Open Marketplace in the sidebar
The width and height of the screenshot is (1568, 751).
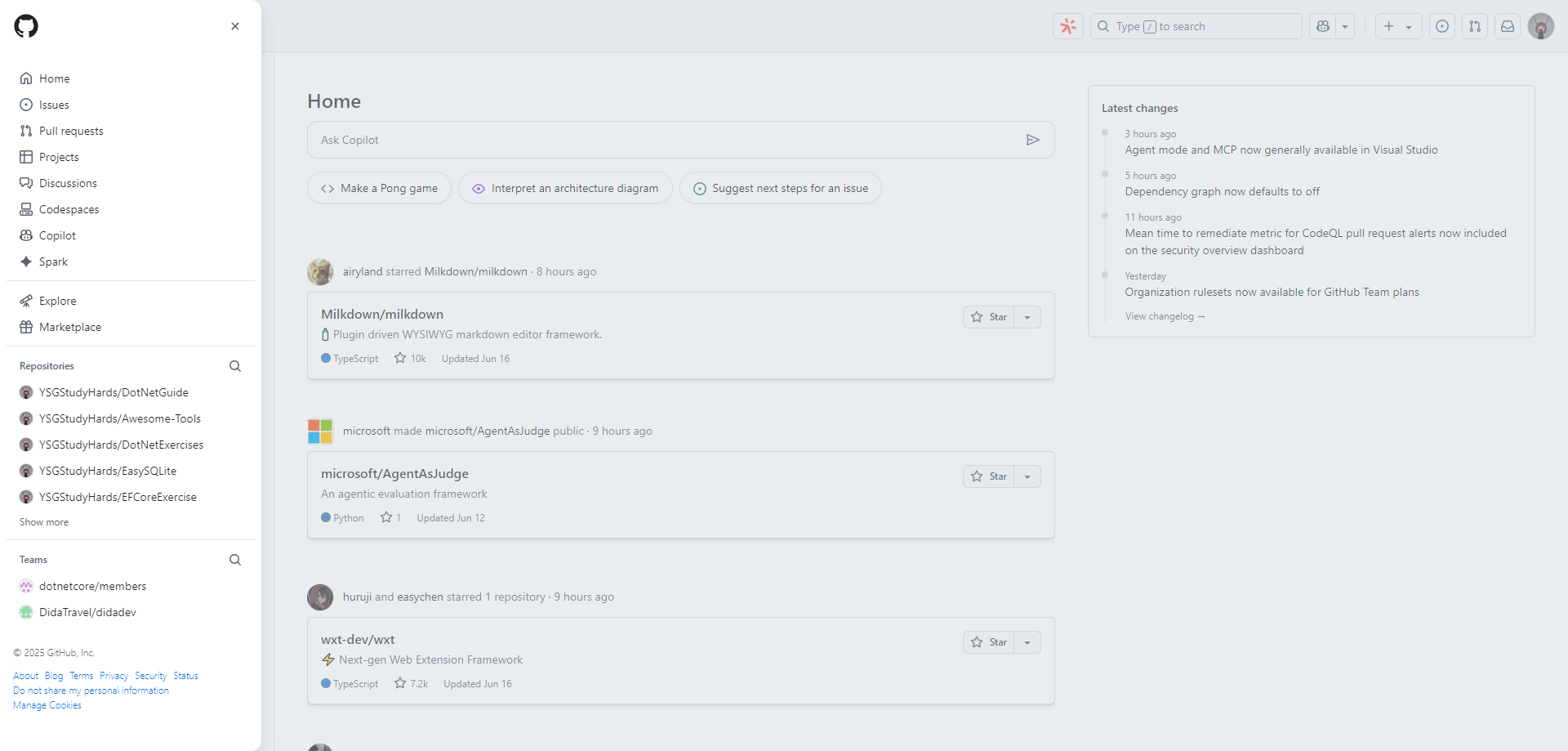pos(131,327)
